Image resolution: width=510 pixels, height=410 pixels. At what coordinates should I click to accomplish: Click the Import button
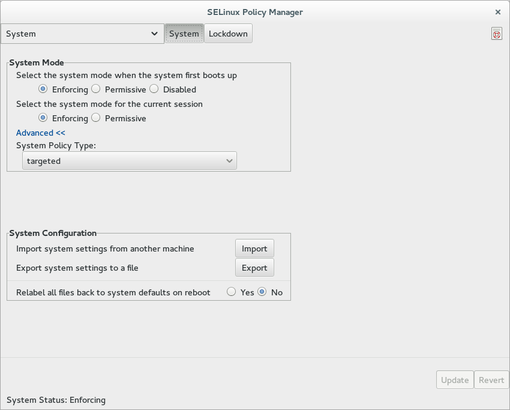pyautogui.click(x=254, y=249)
